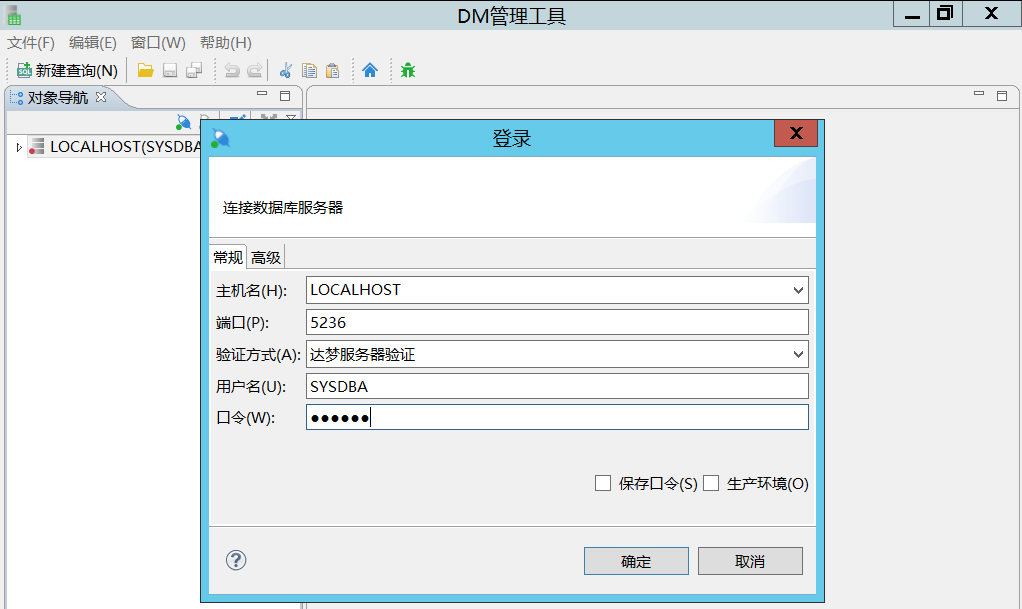Click the undo arrow icon

pyautogui.click(x=232, y=70)
